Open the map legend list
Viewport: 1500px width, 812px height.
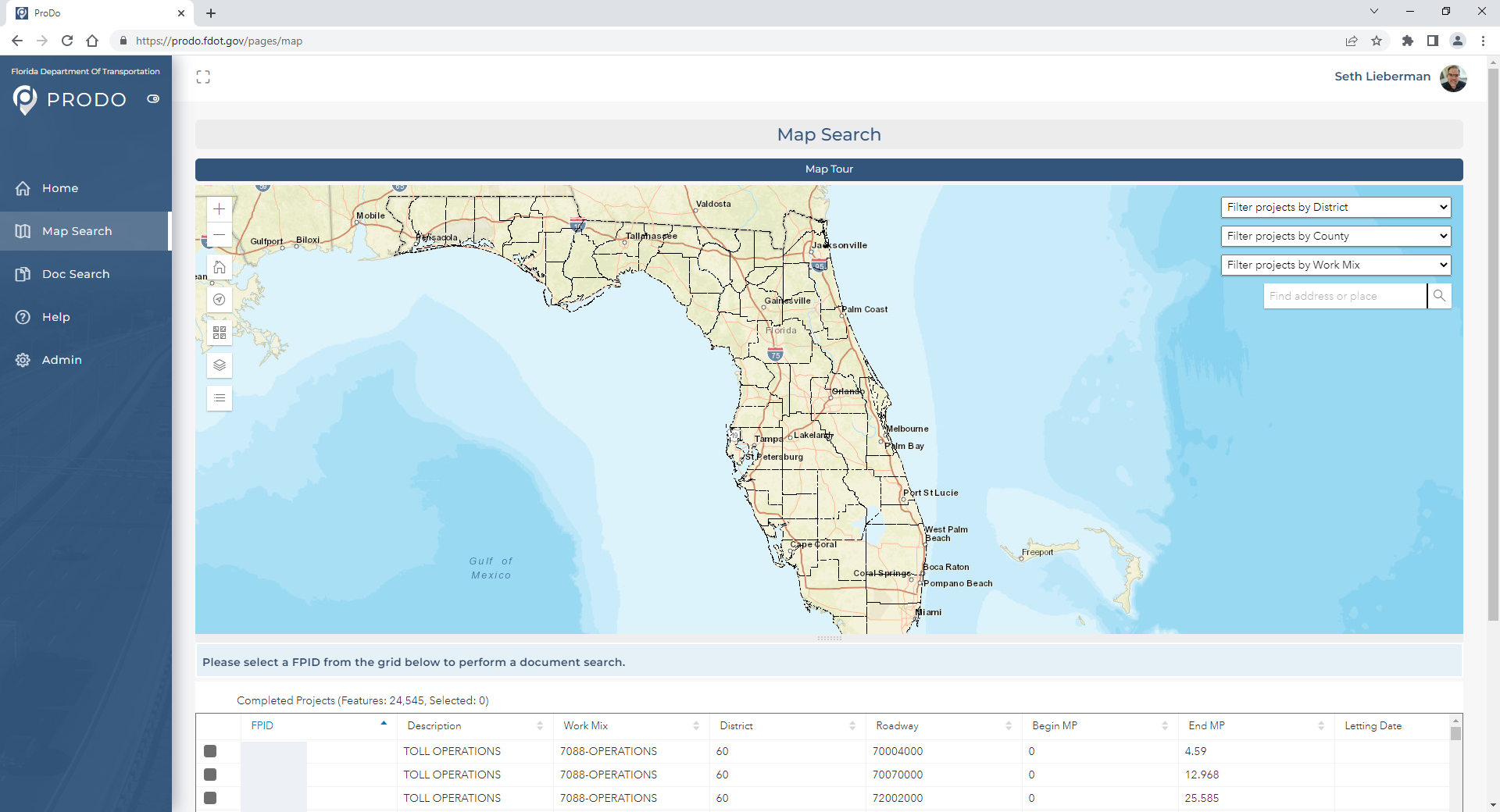tap(220, 398)
